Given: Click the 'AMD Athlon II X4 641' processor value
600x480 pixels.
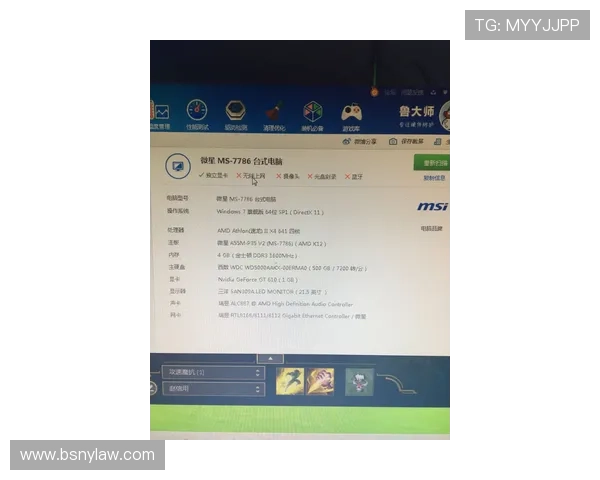Looking at the screenshot, I should point(259,231).
